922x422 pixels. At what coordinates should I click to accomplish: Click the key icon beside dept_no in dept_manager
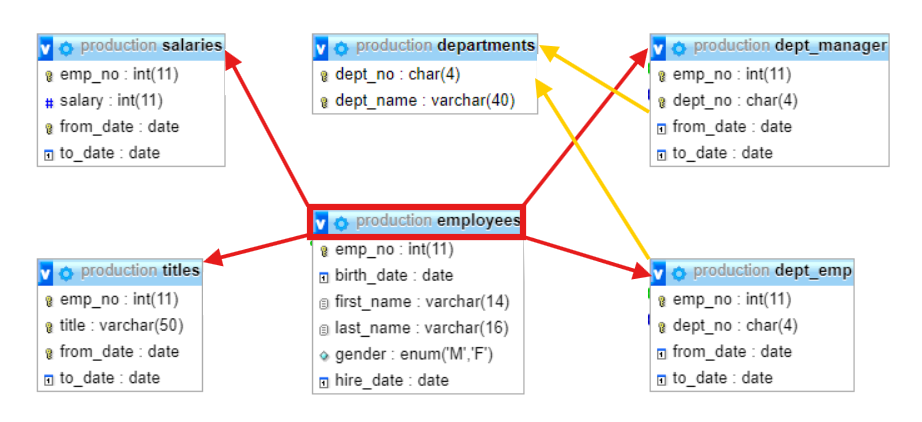[662, 102]
